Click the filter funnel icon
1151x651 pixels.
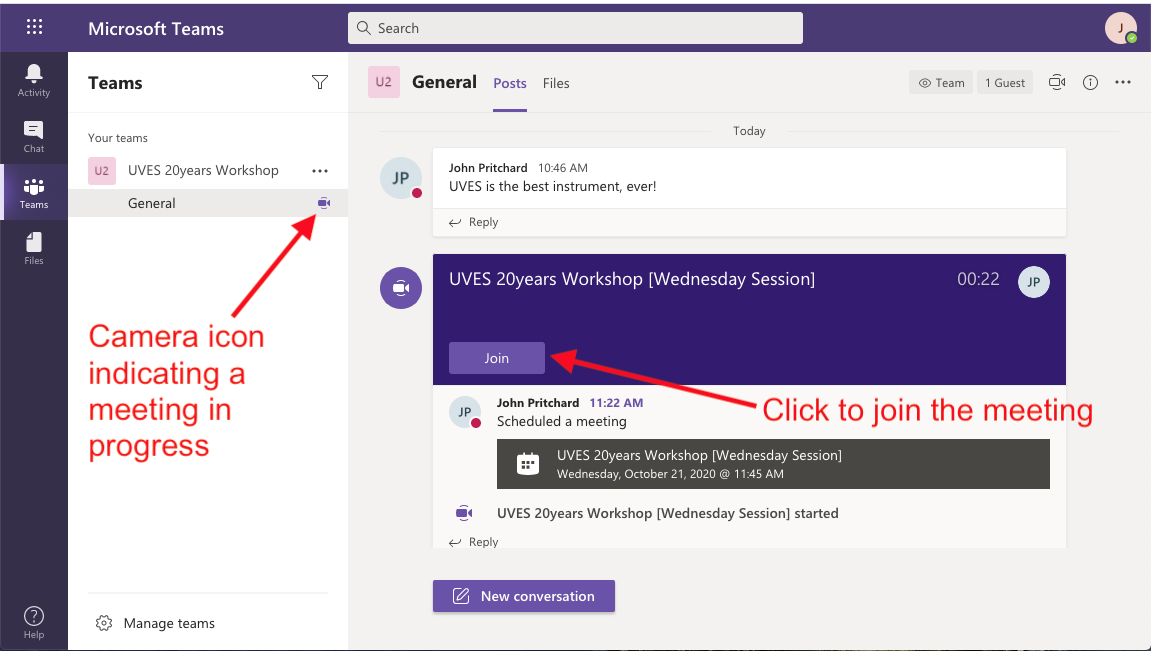pos(320,82)
